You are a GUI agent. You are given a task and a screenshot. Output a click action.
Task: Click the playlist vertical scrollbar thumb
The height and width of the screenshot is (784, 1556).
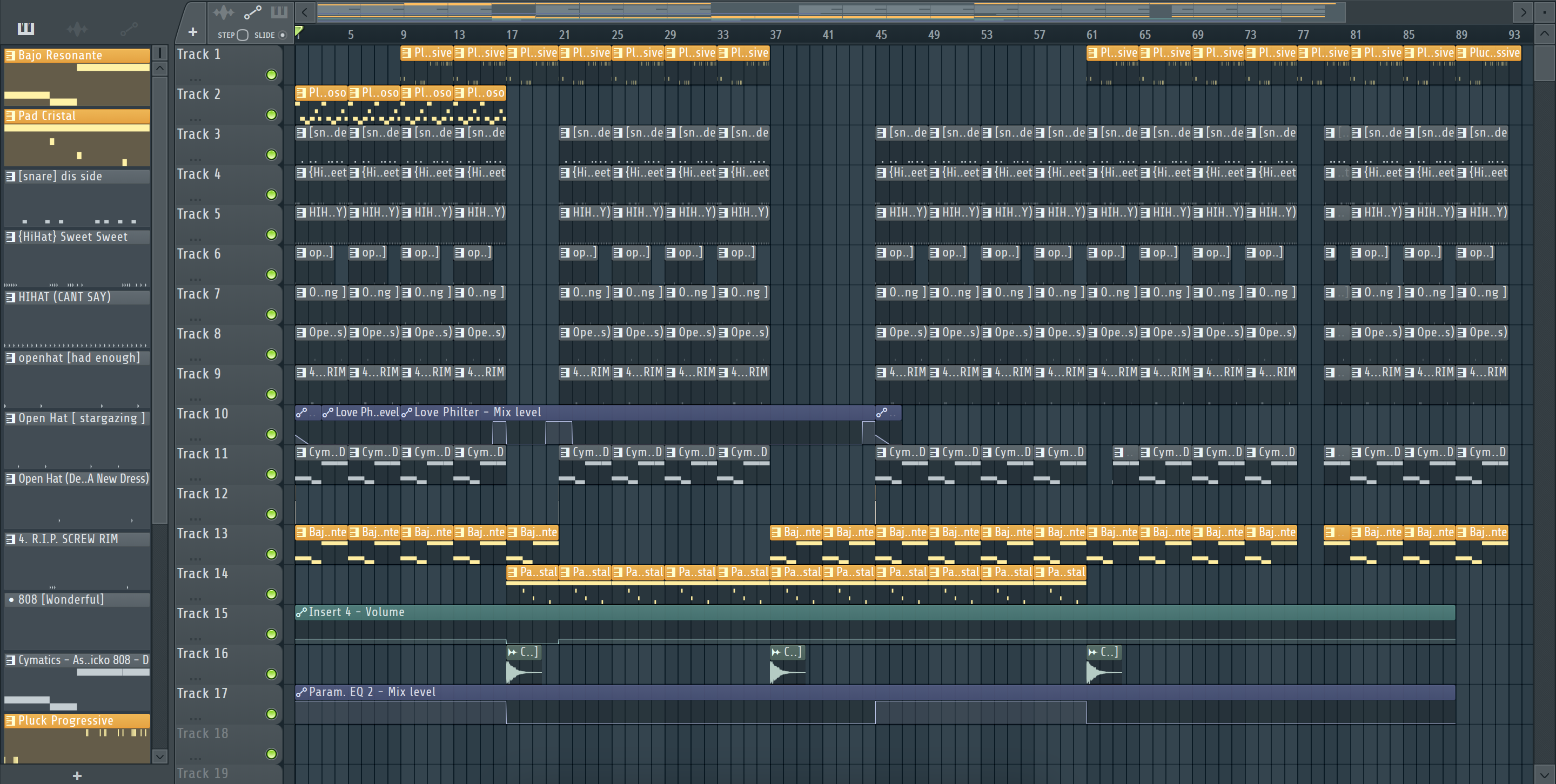point(1544,63)
